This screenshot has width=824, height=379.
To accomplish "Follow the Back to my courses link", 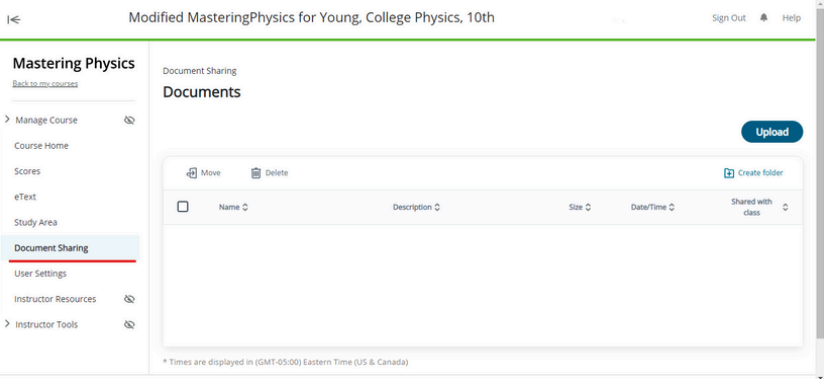I will (x=45, y=84).
